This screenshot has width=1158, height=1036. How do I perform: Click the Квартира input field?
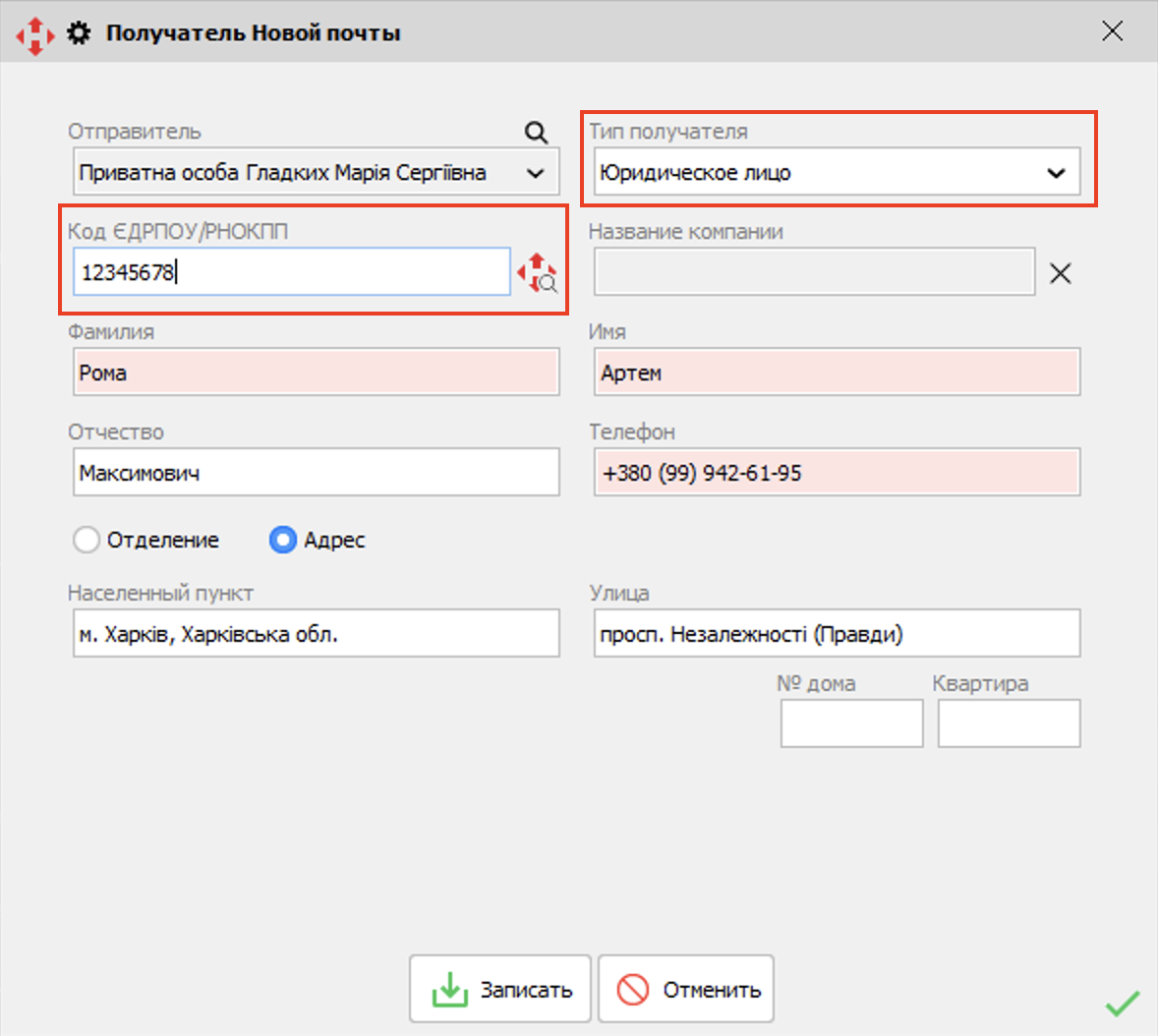click(1009, 722)
